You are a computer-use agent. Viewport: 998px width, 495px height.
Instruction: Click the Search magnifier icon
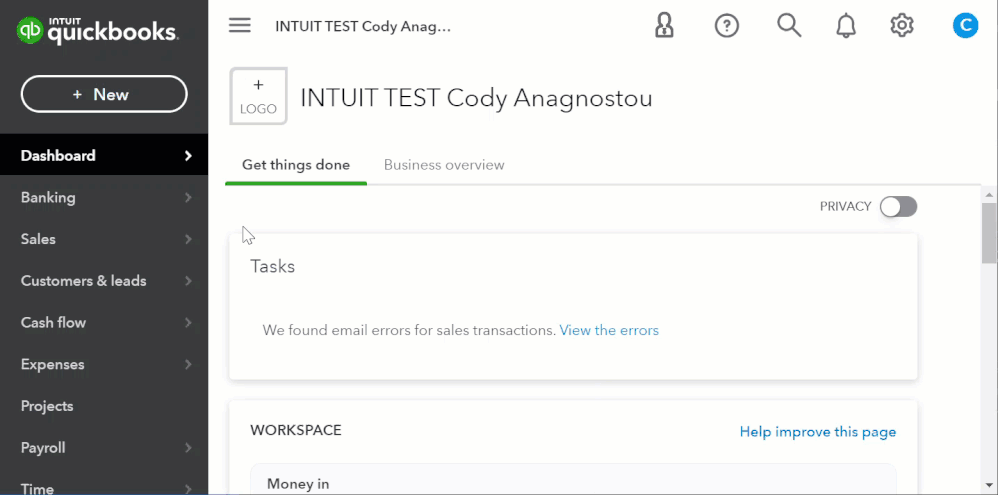789,26
